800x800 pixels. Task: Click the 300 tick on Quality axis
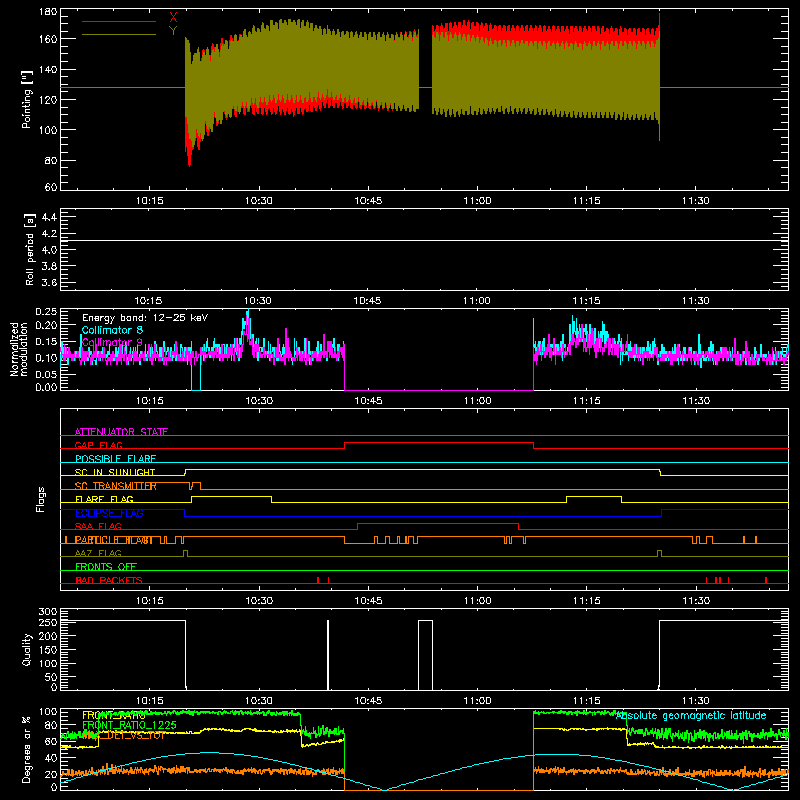click(x=48, y=612)
